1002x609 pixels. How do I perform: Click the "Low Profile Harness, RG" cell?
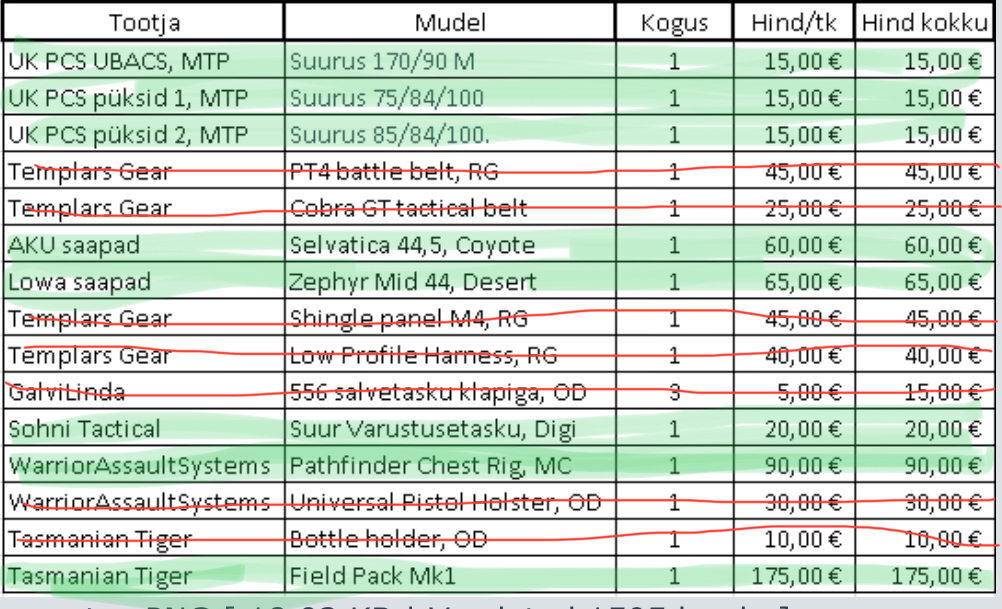(x=422, y=356)
